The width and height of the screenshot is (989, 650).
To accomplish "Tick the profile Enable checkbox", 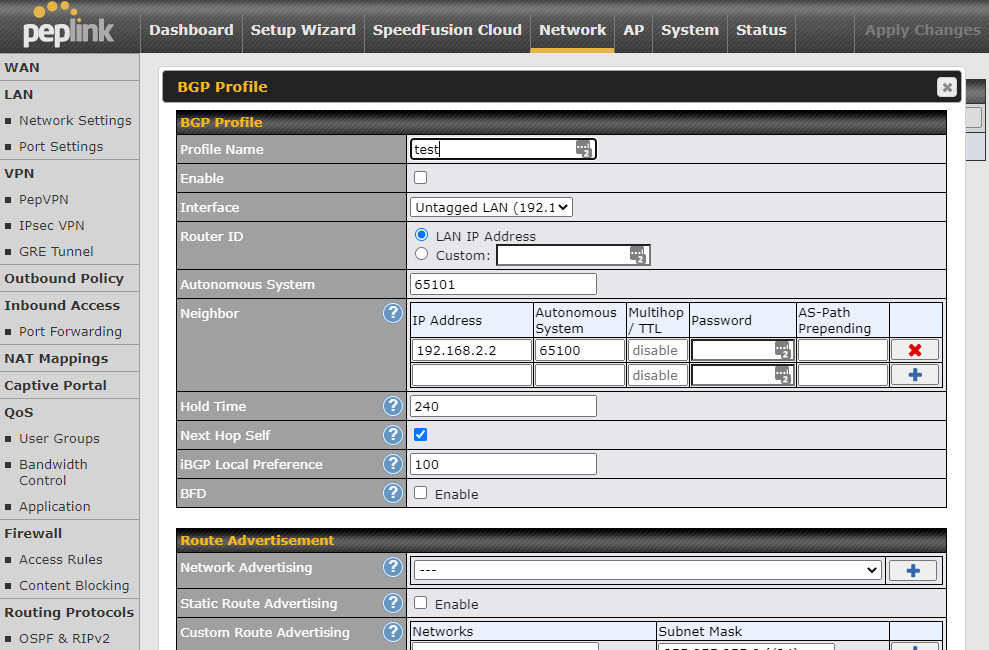I will point(421,178).
